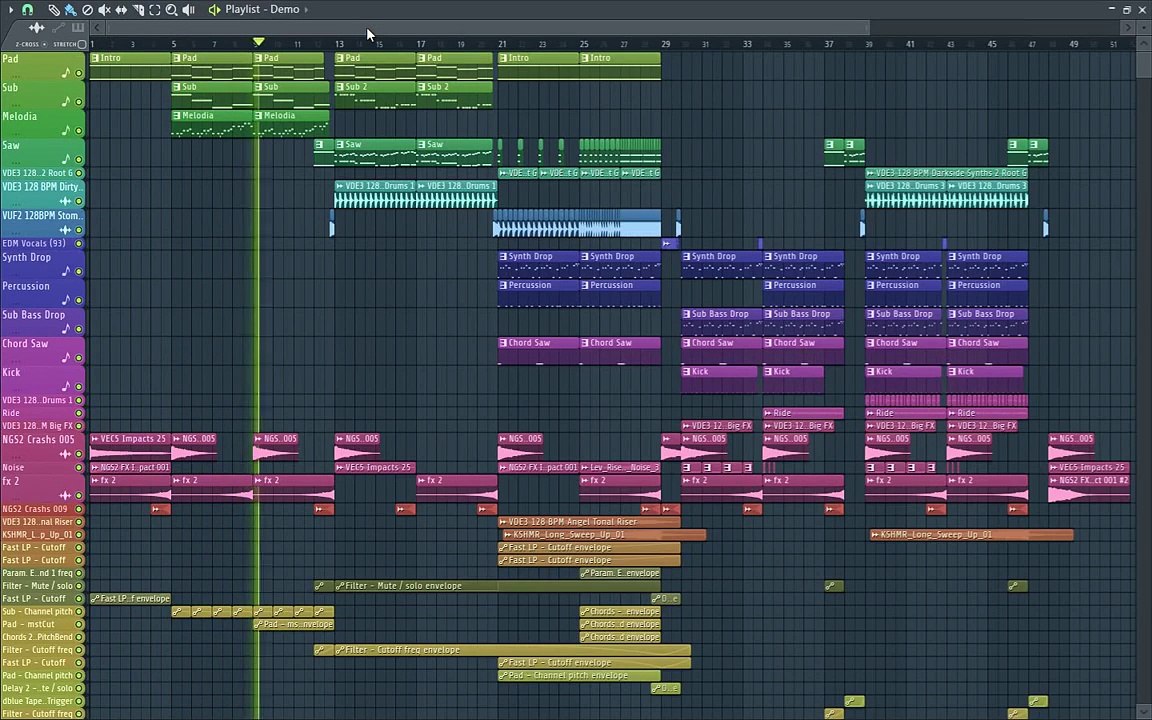The image size is (1152, 720).
Task: Click the note icon on Sub Bass Drop track
Action: (x=66, y=328)
